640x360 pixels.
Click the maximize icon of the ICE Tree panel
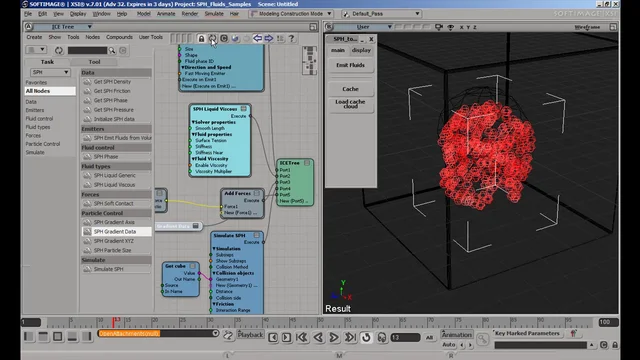[x=313, y=27]
